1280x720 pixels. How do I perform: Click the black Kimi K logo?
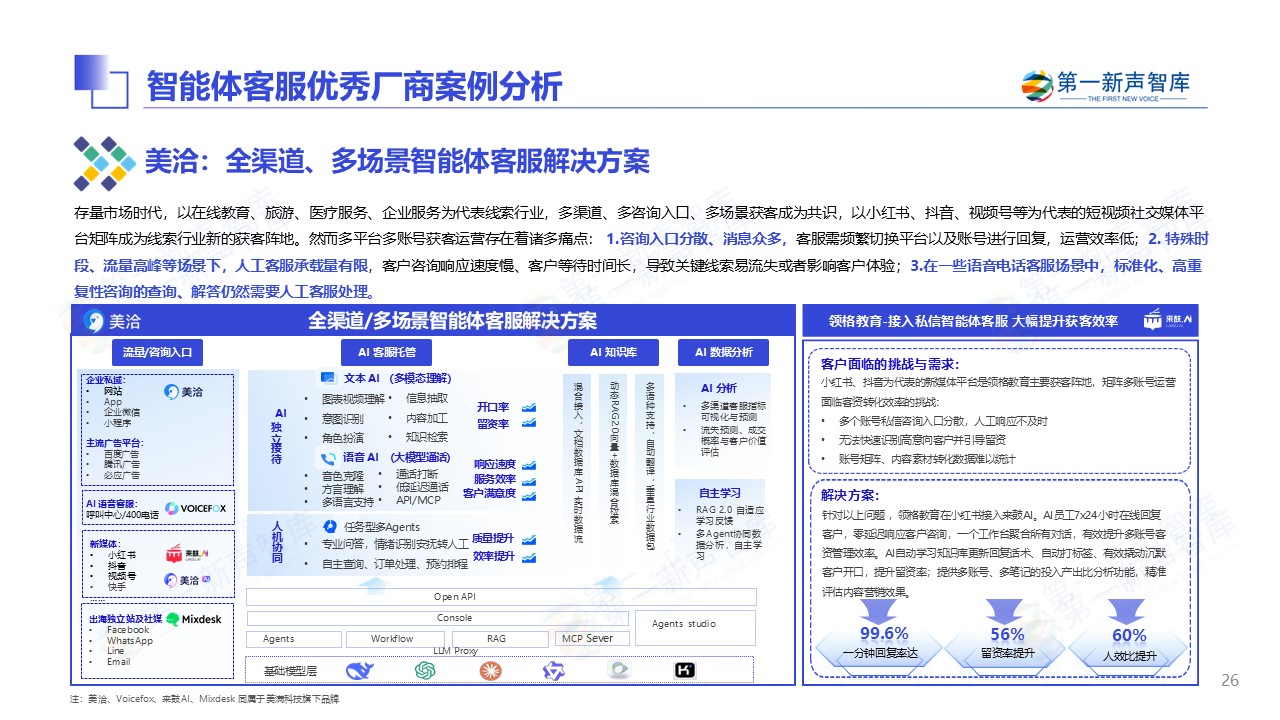(x=685, y=671)
